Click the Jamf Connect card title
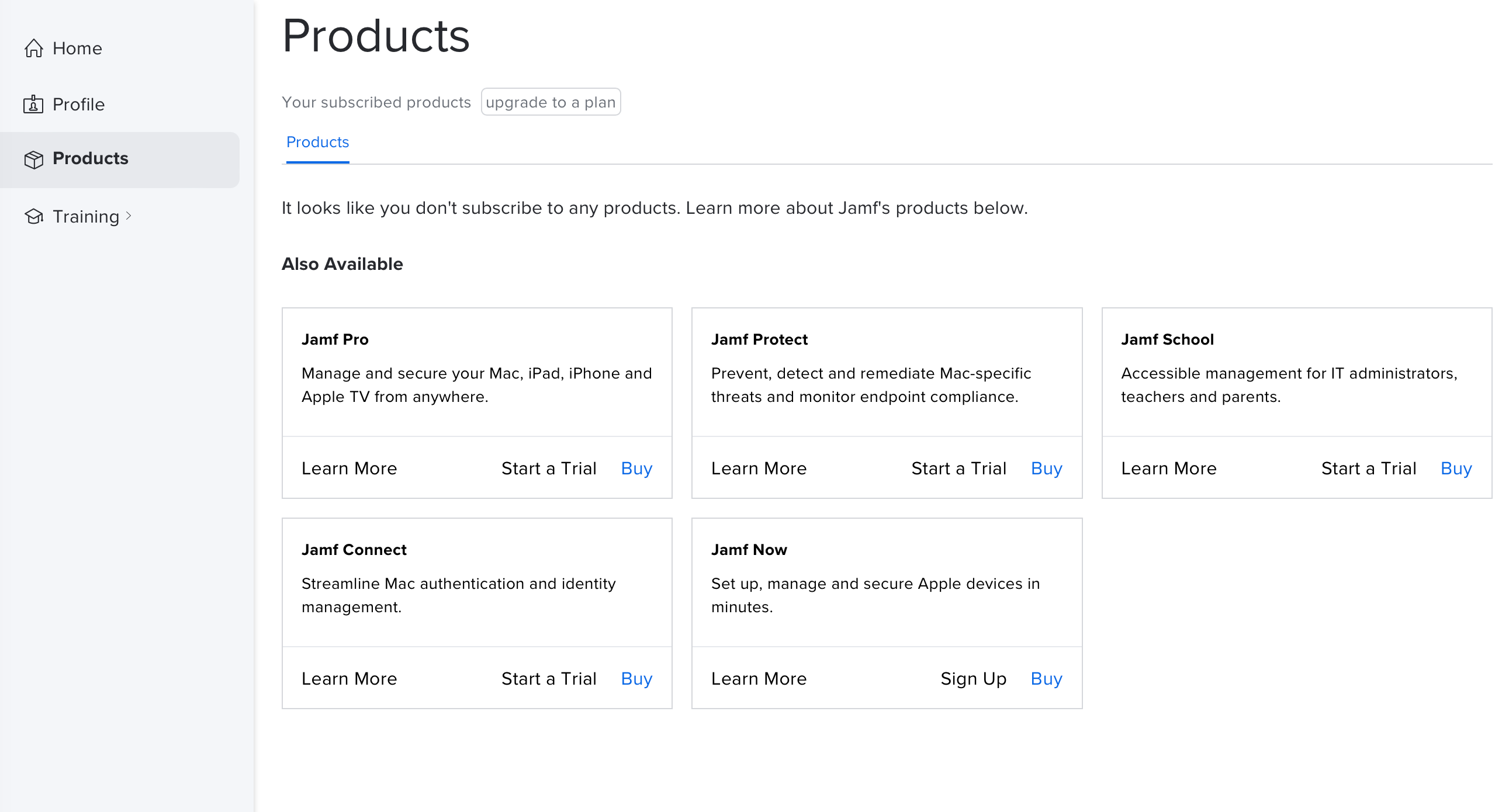This screenshot has width=1502, height=812. pos(354,550)
